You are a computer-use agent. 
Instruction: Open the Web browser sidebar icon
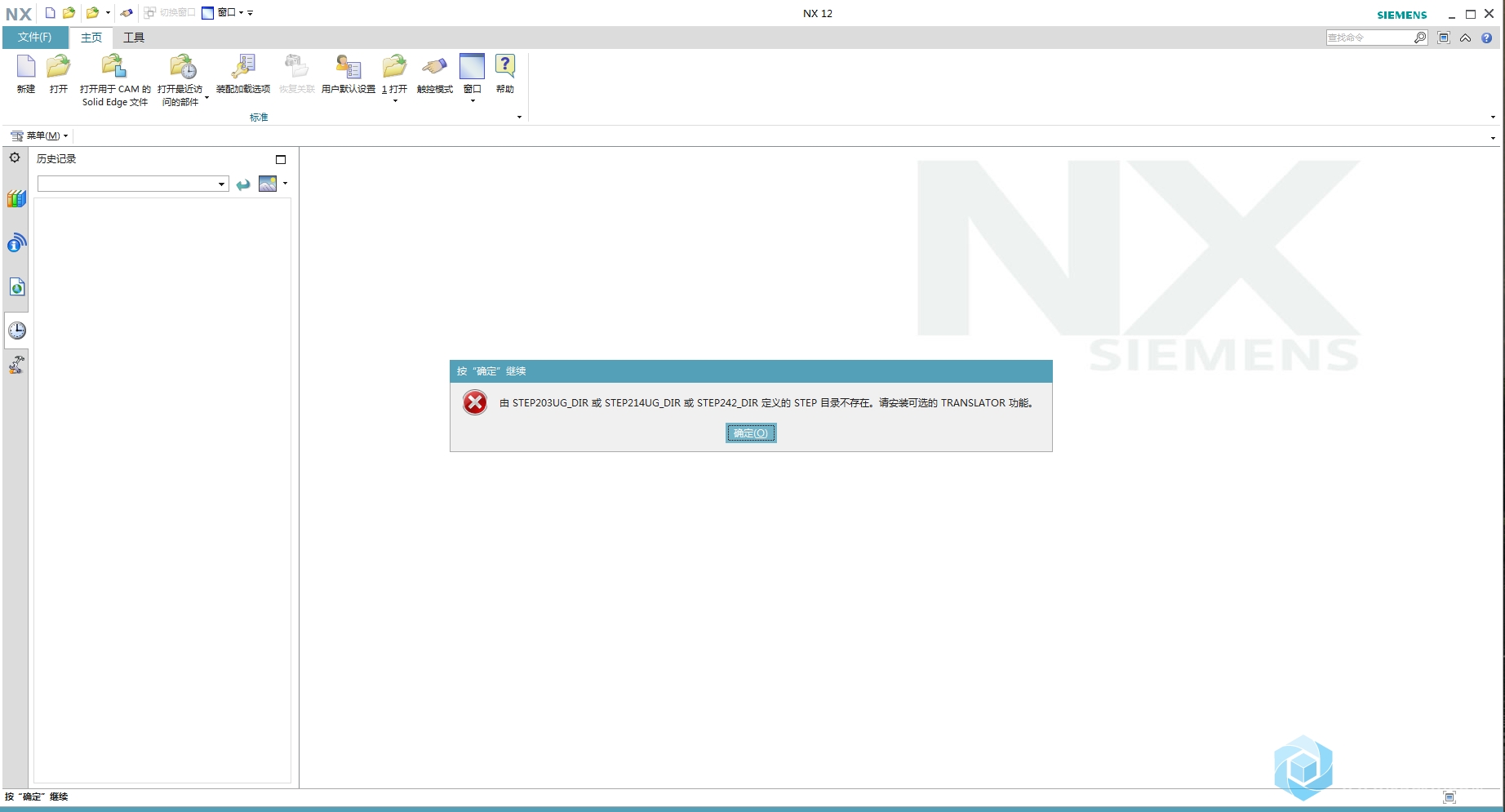16,286
